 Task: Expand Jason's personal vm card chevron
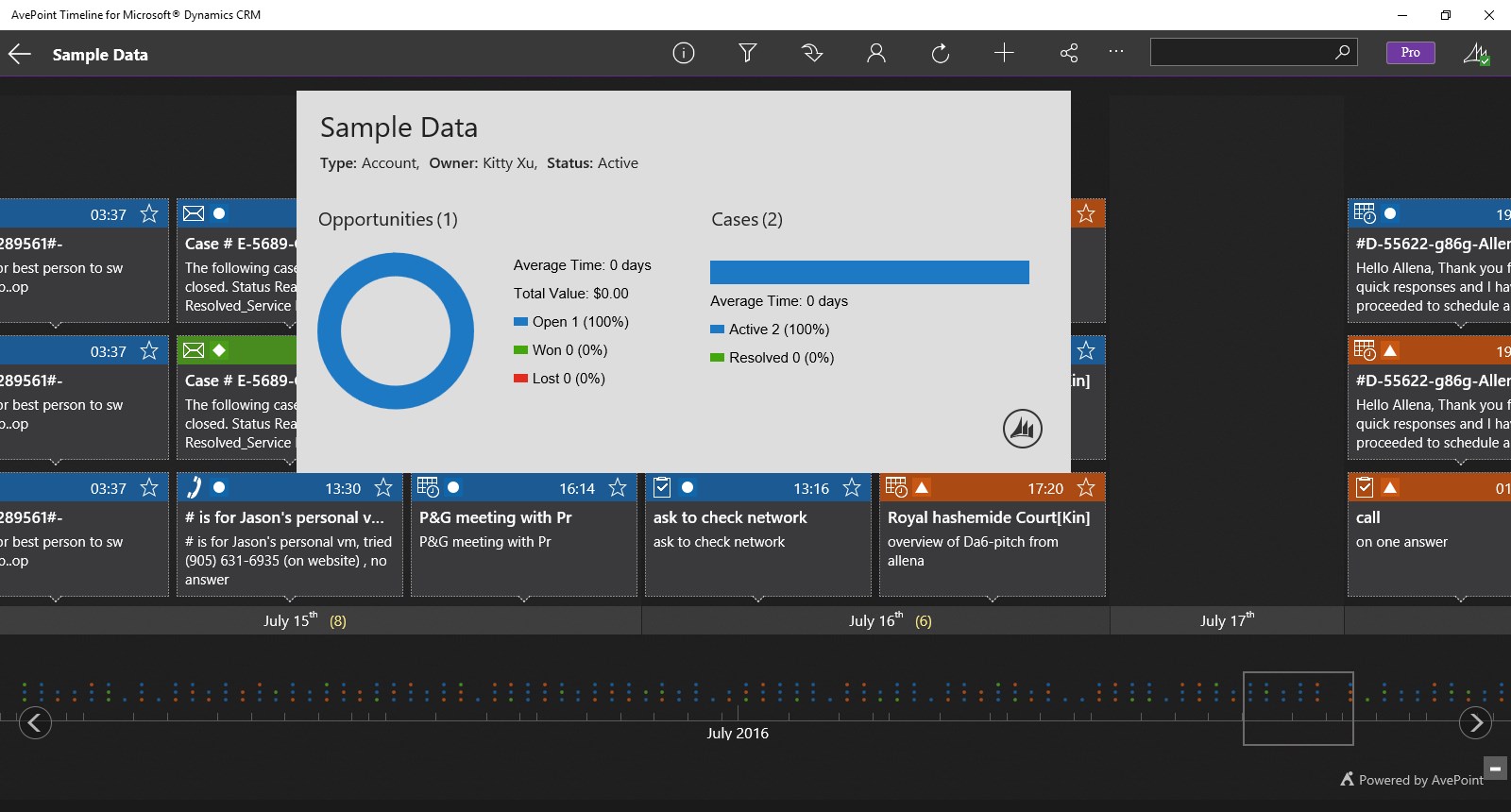290,598
